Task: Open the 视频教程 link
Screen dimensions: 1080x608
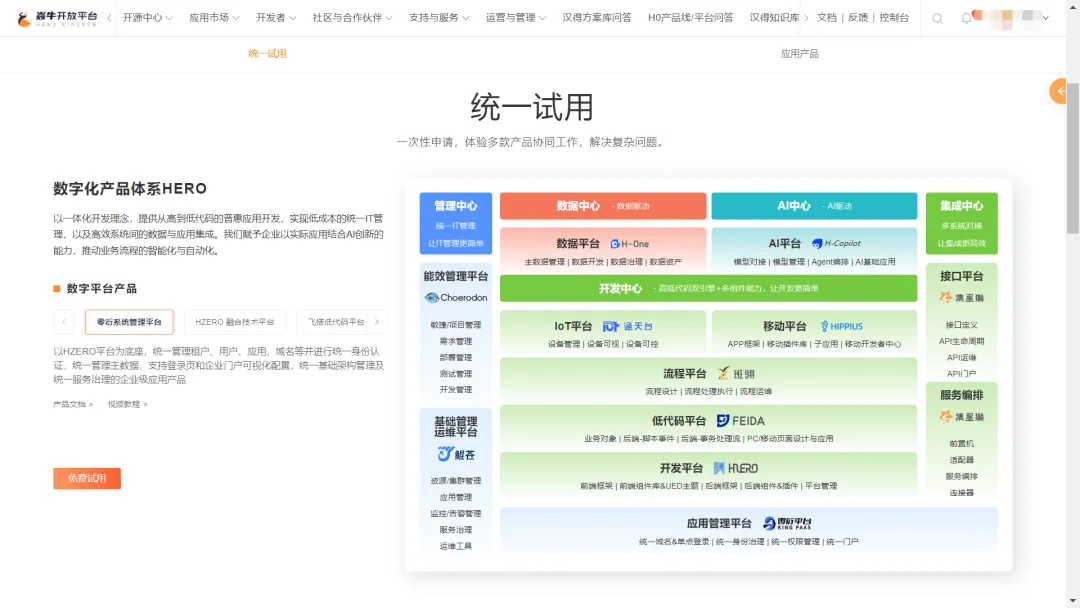Action: [127, 404]
